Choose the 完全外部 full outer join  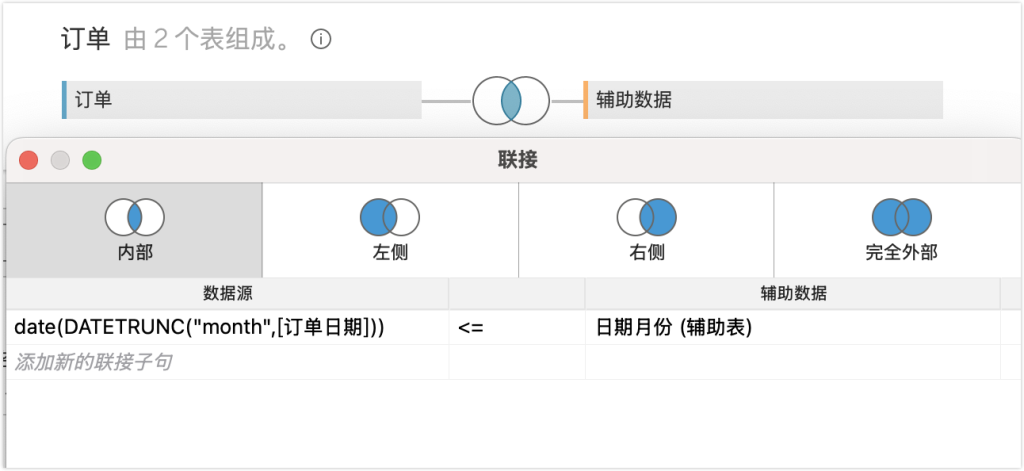coord(901,230)
